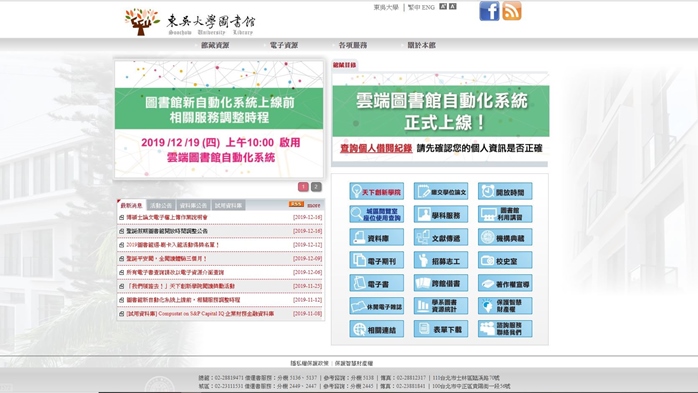Open 諮詢服務 聯絡我們 contact tile
The height and width of the screenshot is (393, 698).
point(505,329)
